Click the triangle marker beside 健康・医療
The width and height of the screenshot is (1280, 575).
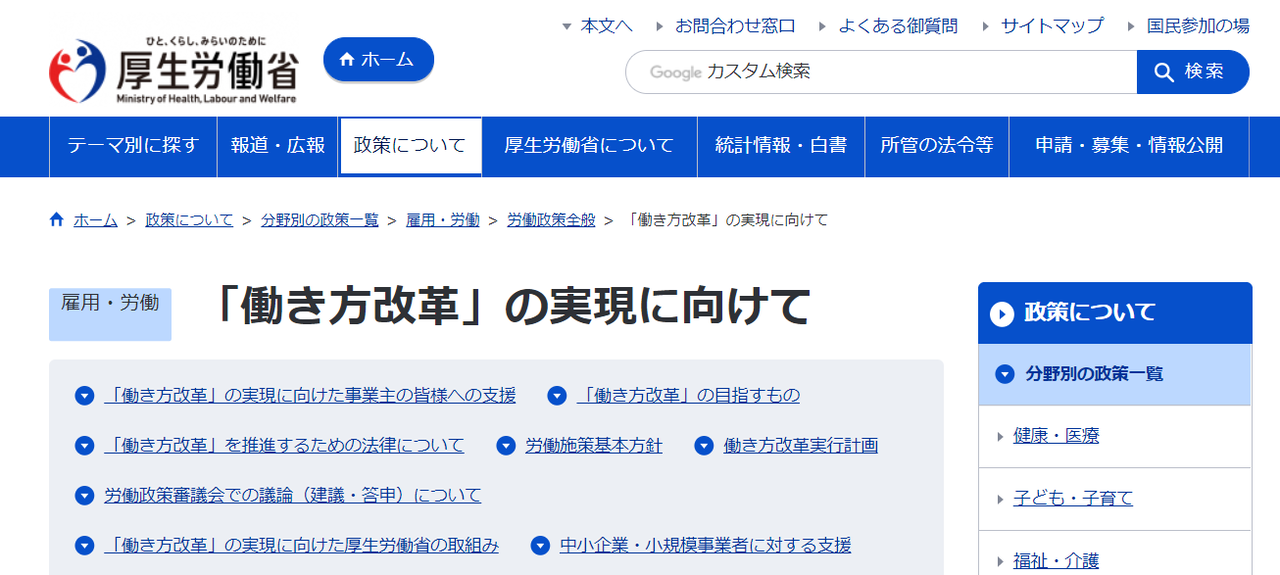pyautogui.click(x=1000, y=437)
